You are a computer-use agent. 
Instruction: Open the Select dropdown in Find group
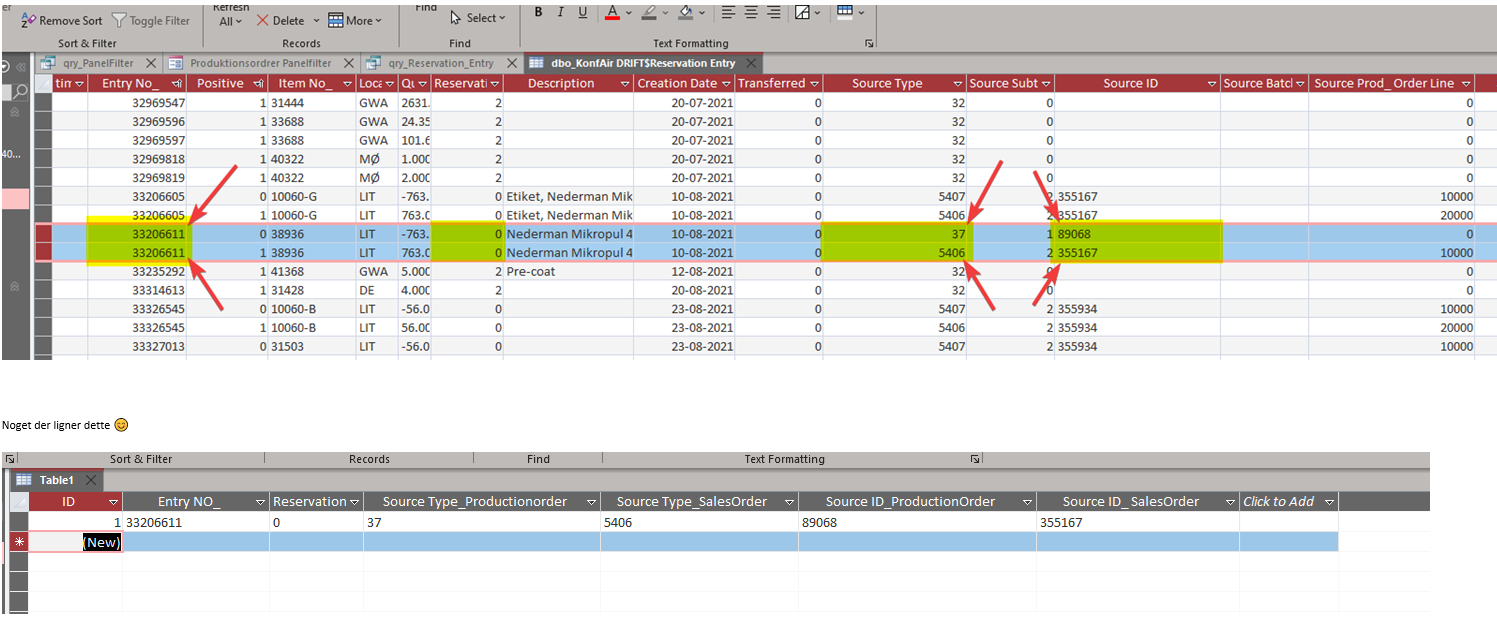pyautogui.click(x=478, y=18)
